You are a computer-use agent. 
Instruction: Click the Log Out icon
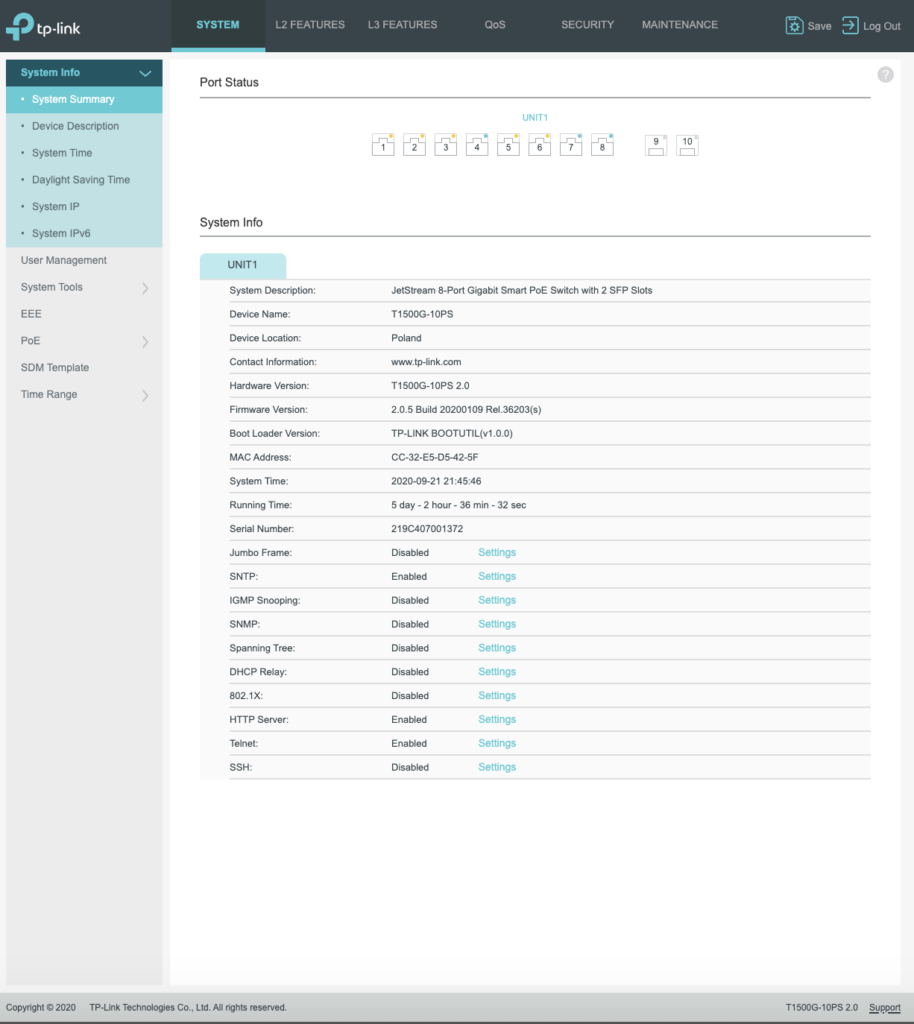850,26
